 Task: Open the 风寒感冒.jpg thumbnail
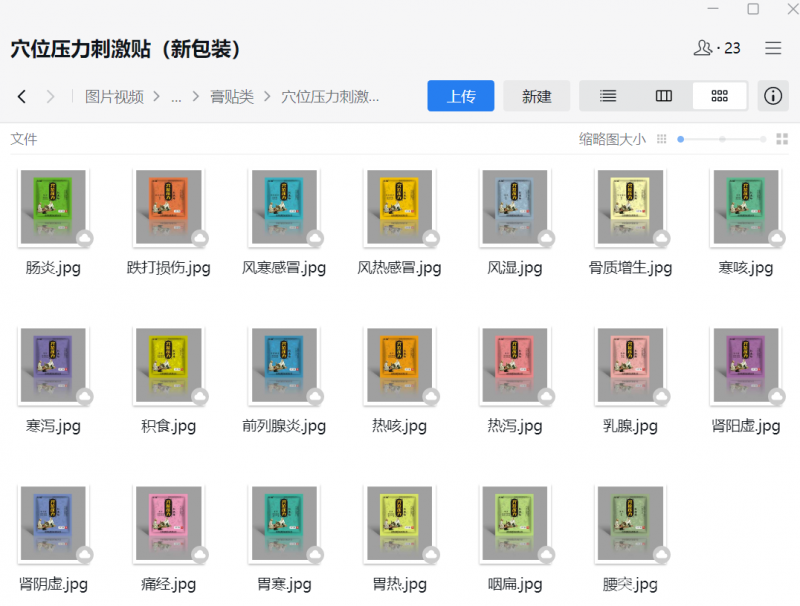(x=284, y=207)
